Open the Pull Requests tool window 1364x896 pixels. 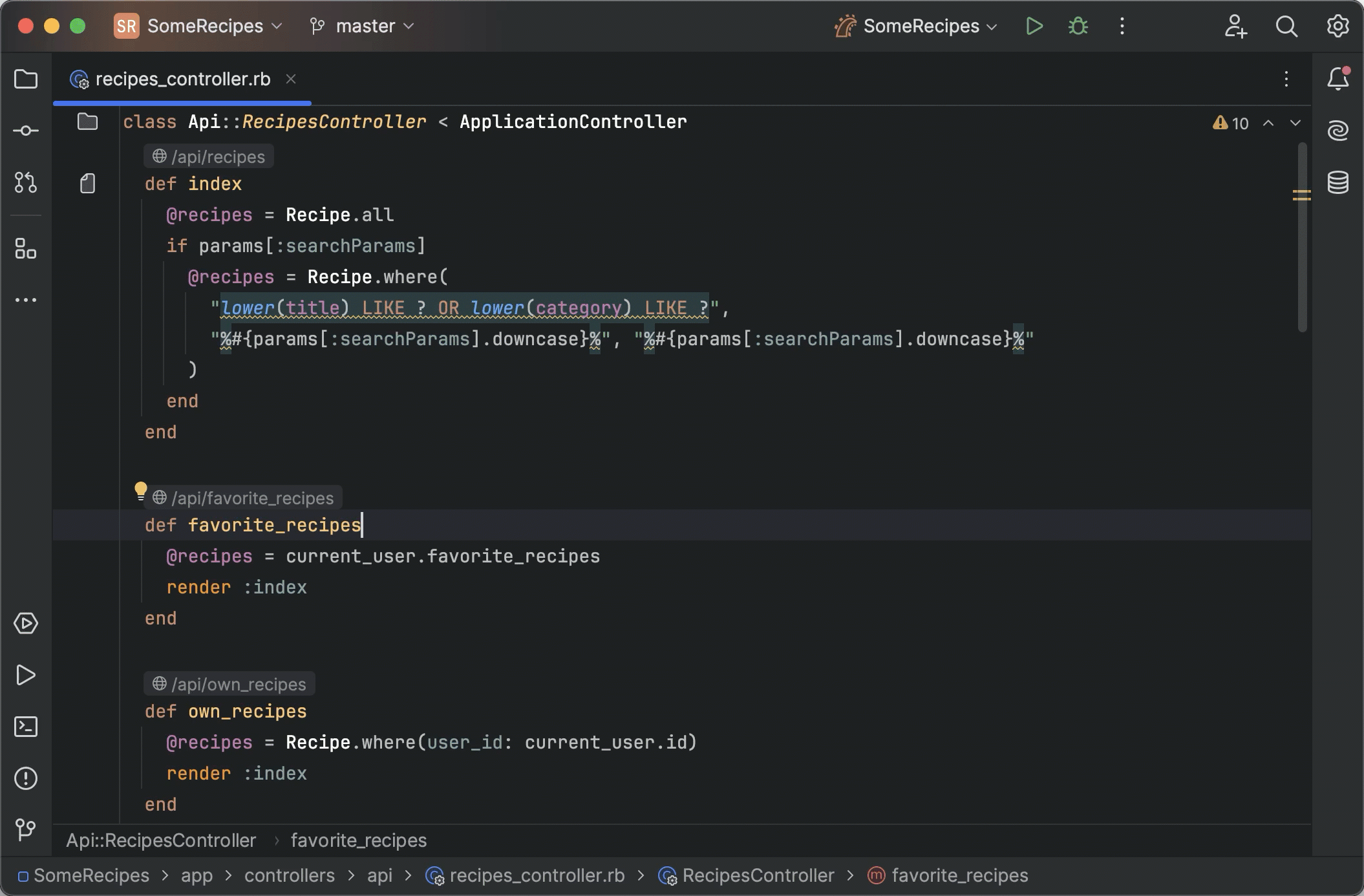[x=26, y=182]
